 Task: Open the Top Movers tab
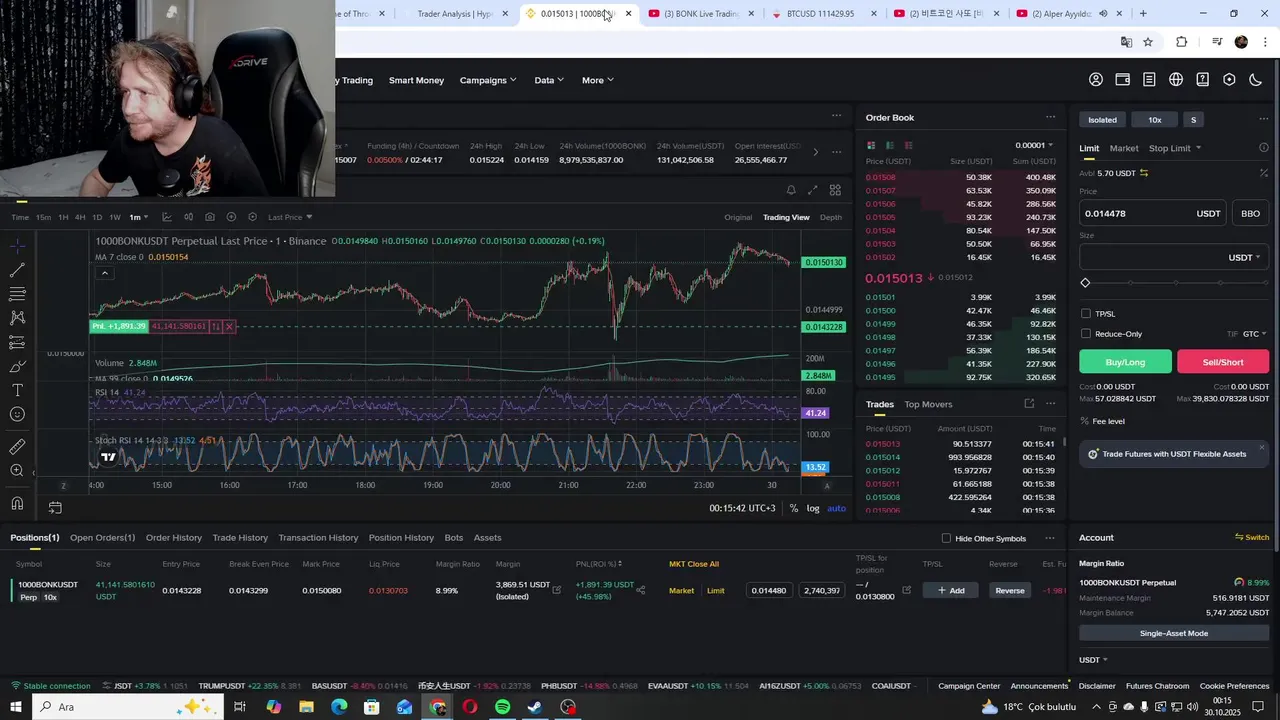928,404
